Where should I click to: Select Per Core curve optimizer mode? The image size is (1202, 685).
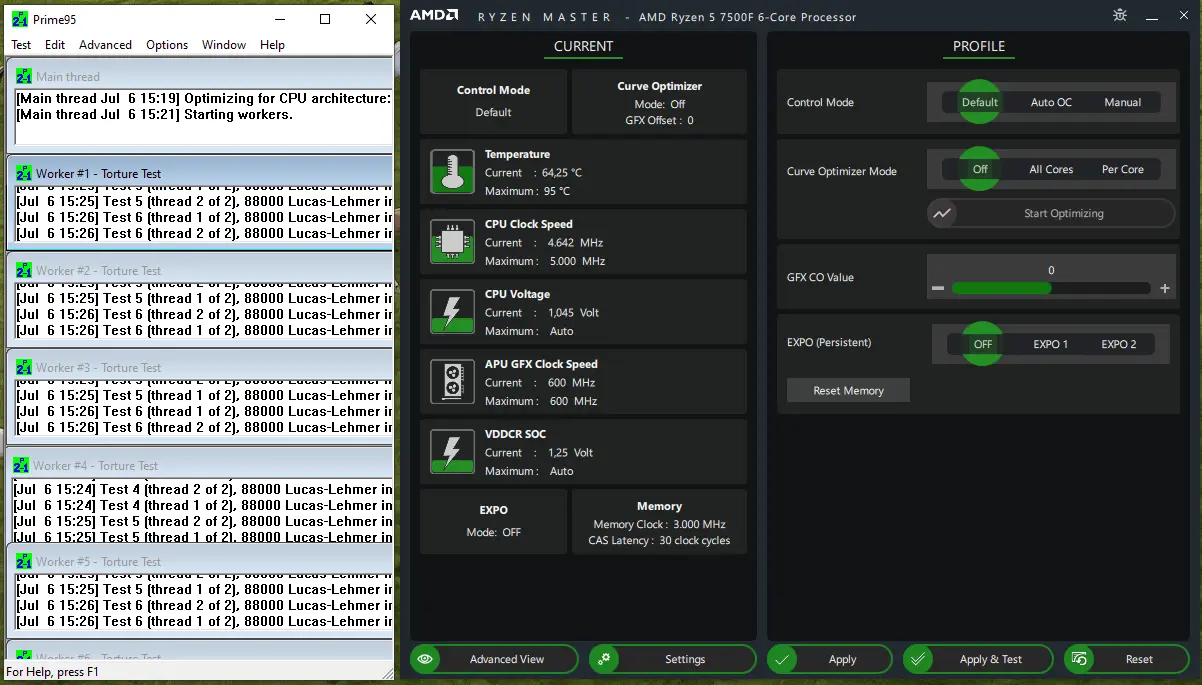[1122, 169]
